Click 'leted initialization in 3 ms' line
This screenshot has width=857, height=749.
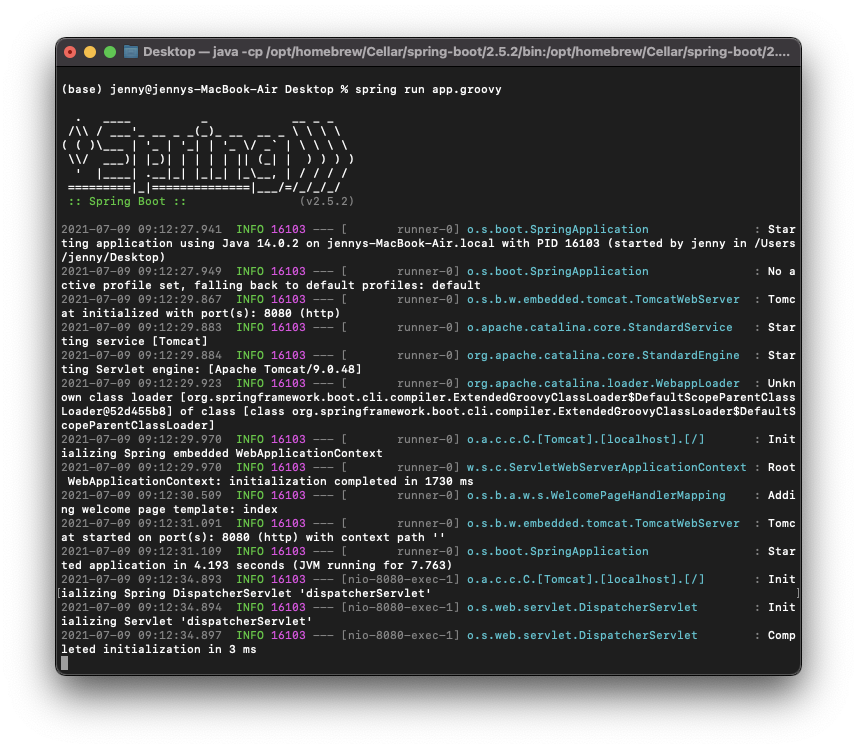coord(159,649)
